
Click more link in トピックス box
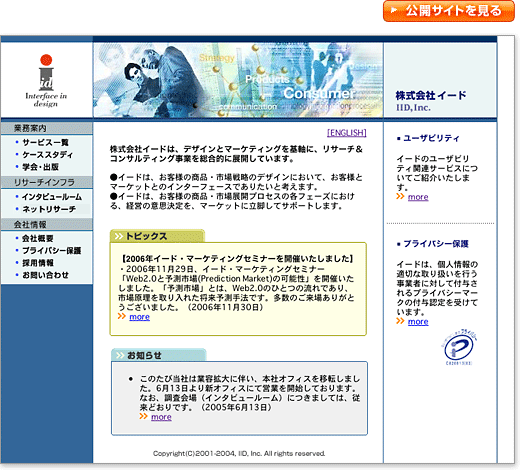click(x=139, y=317)
